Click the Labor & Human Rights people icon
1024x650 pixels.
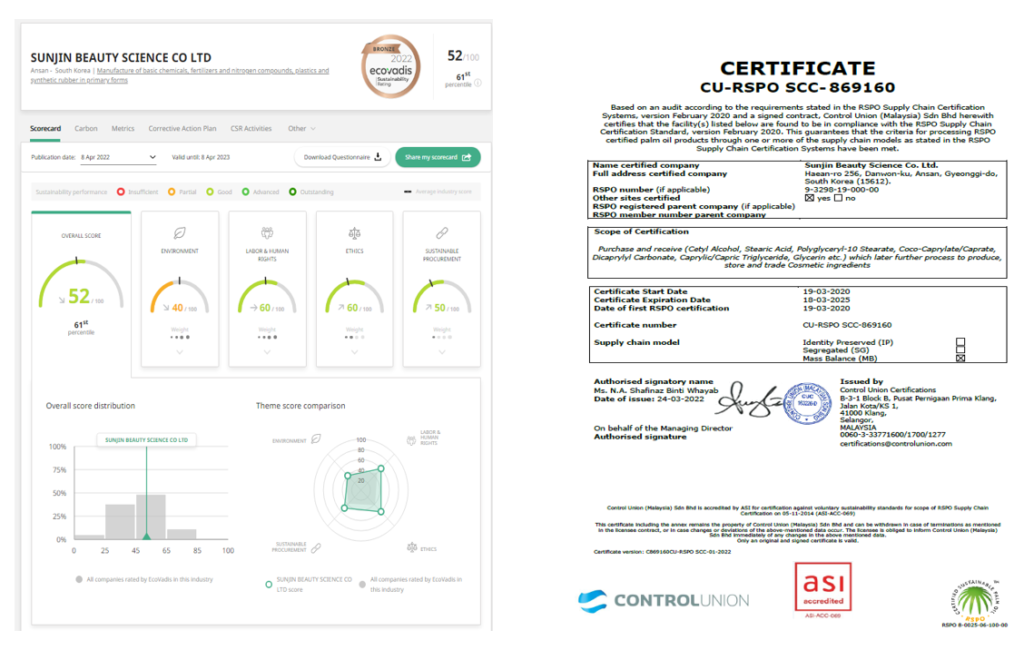pos(267,232)
